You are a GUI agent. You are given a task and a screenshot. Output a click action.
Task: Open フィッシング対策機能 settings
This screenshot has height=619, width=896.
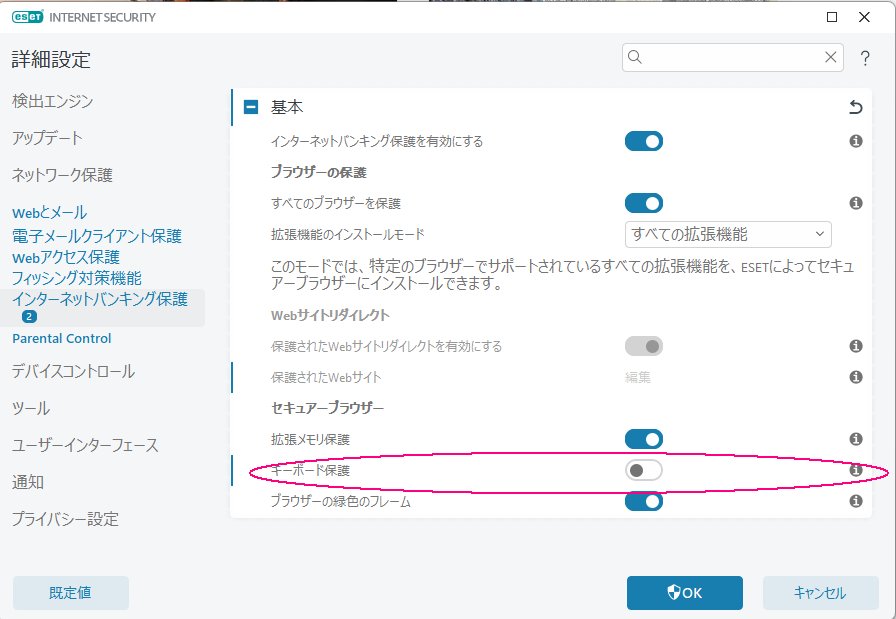point(77,278)
